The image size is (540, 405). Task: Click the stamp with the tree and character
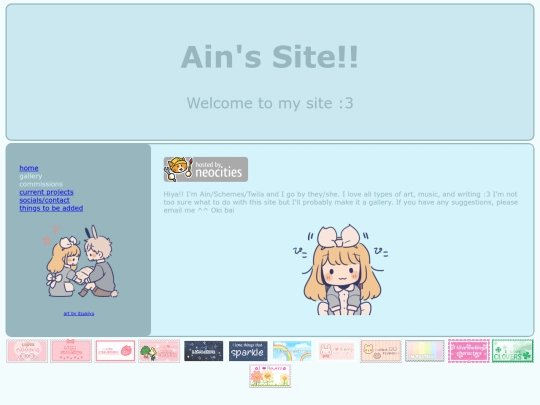159,351
